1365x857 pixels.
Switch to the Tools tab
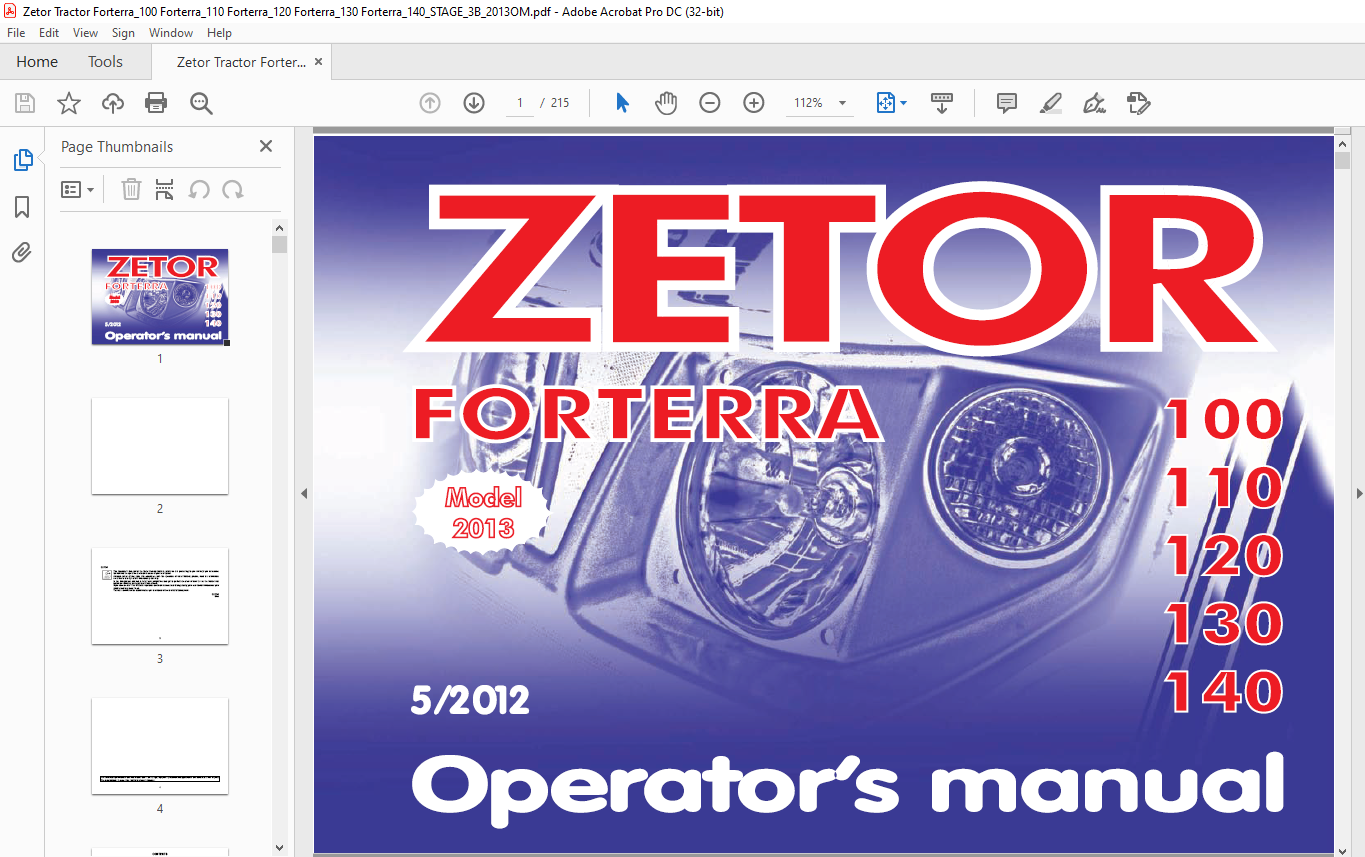105,62
